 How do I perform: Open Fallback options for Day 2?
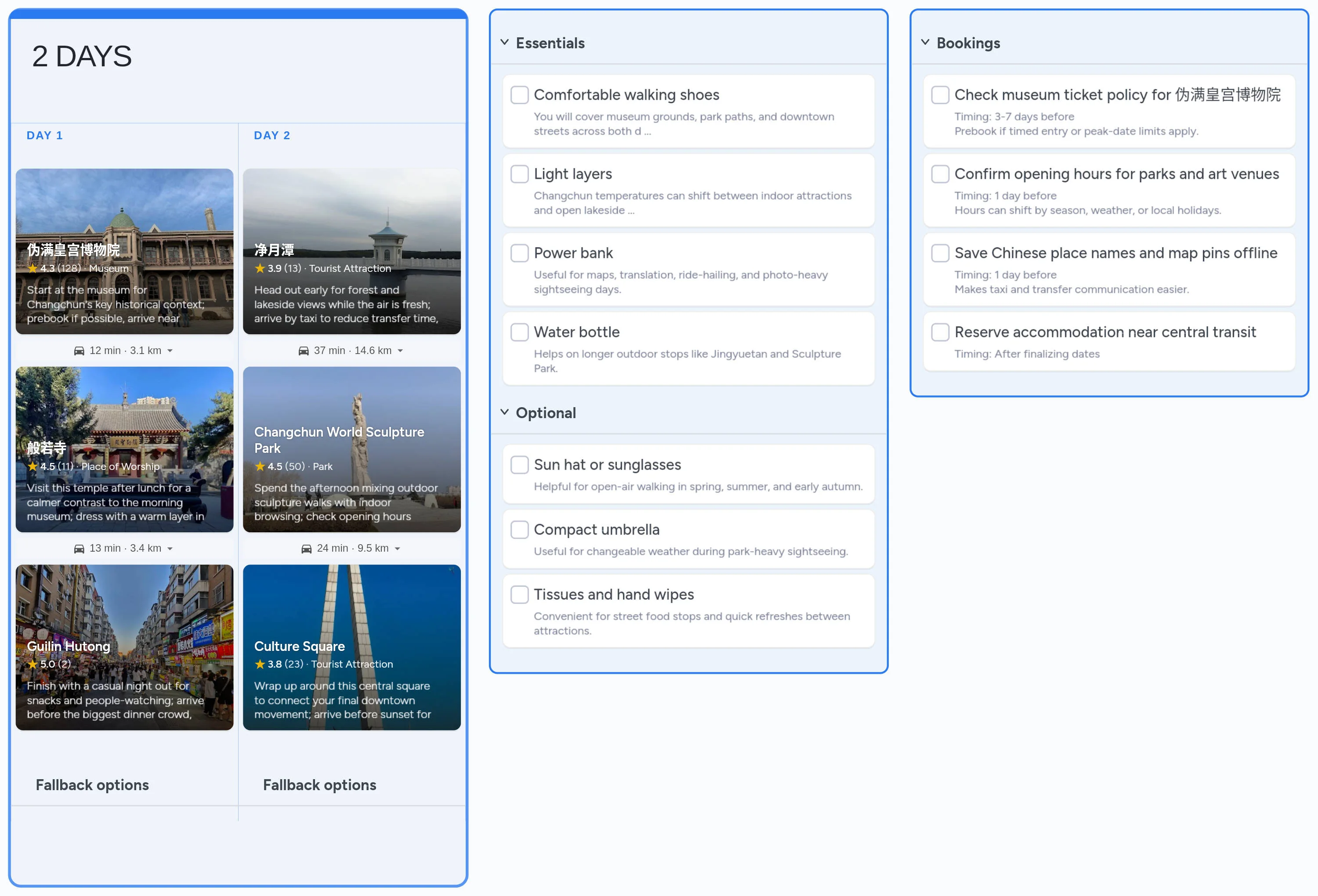point(319,785)
